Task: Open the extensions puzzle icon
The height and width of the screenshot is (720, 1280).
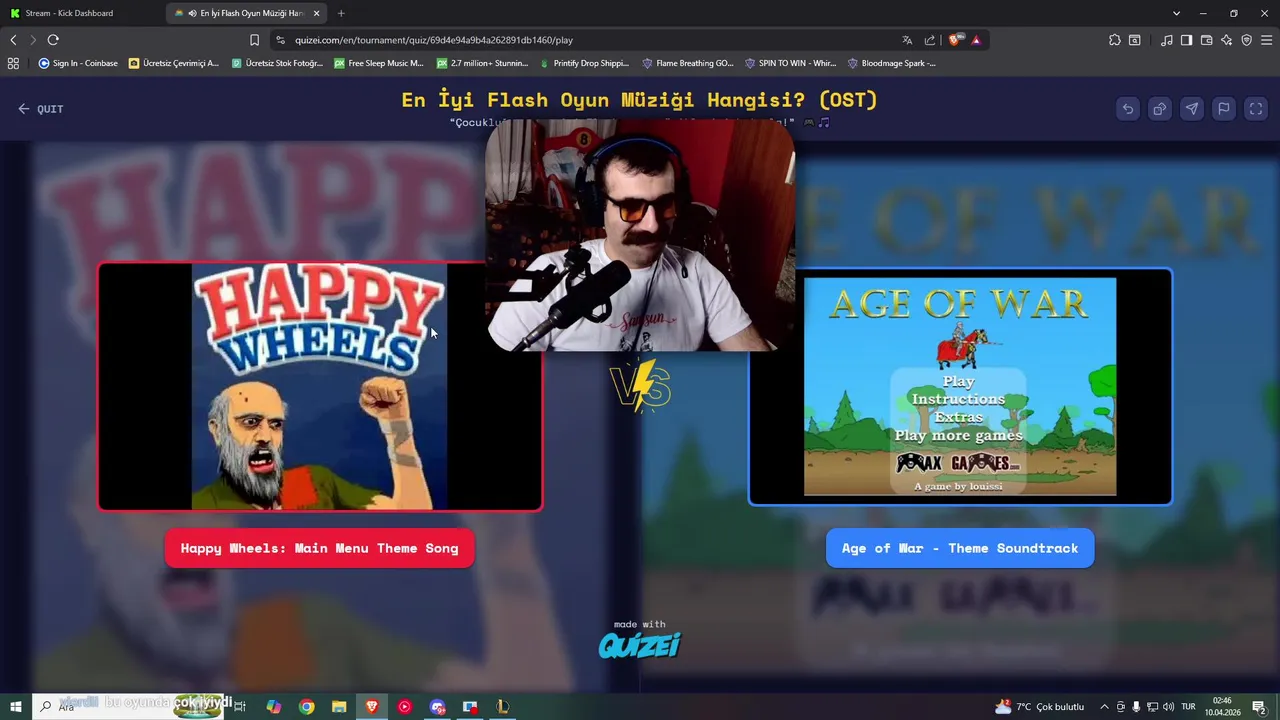Action: [x=1115, y=40]
